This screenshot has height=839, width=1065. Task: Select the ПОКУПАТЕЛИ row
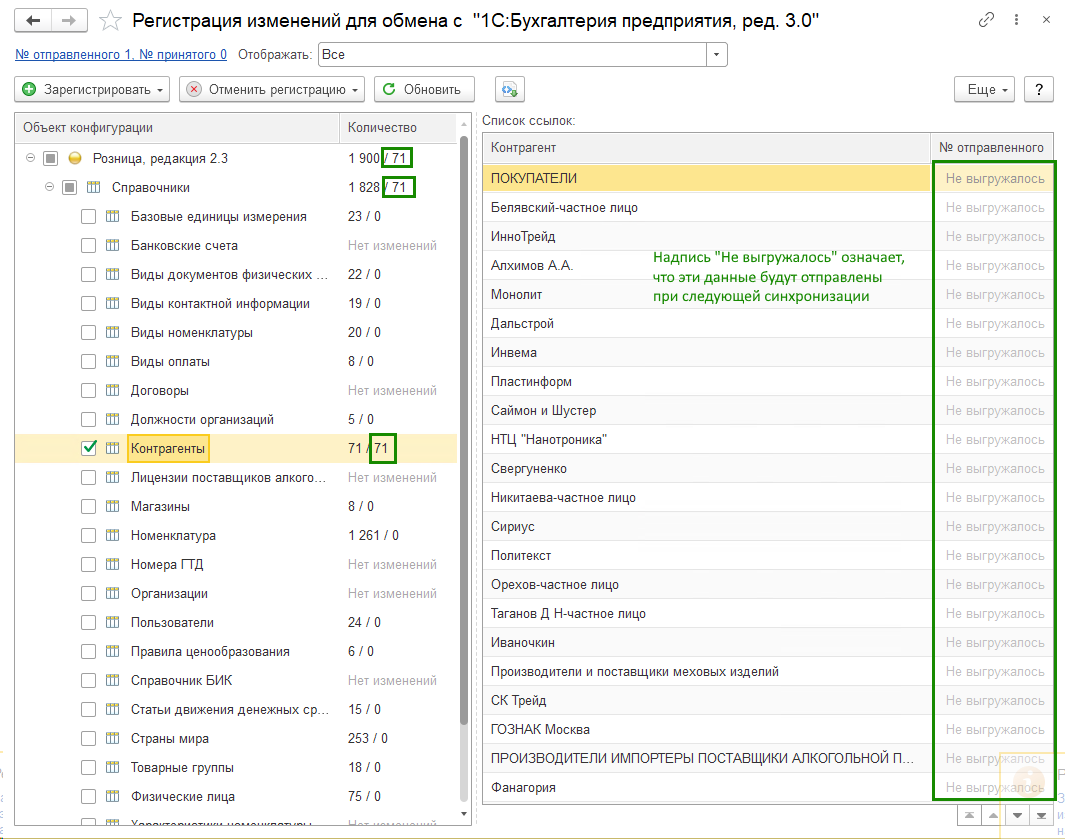[x=768, y=178]
